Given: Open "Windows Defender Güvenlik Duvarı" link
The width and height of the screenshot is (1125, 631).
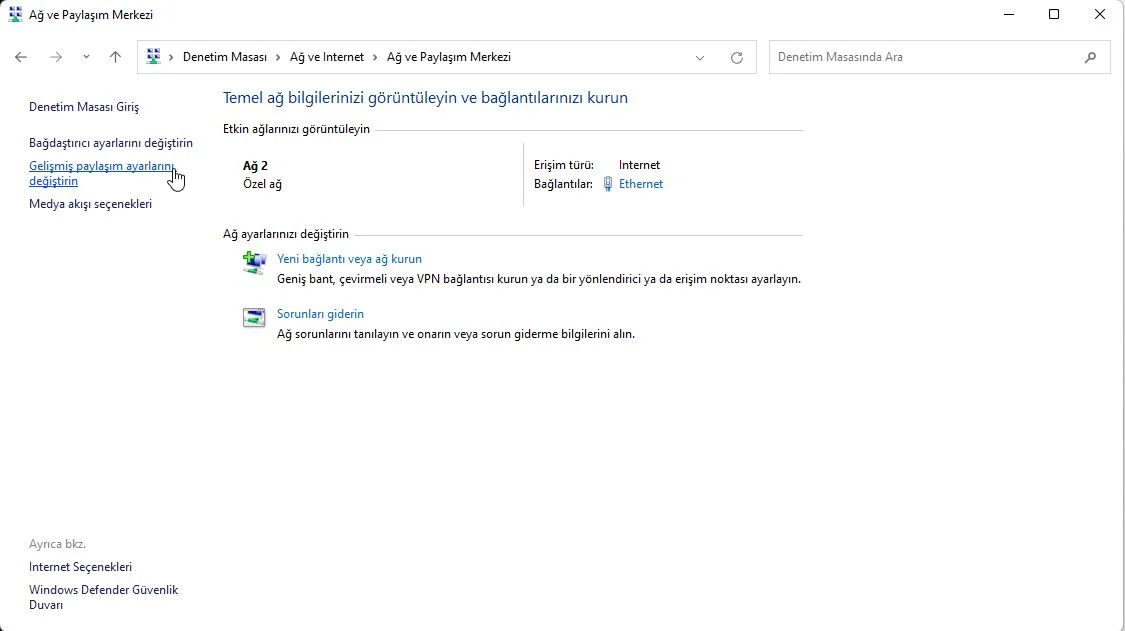Looking at the screenshot, I should (103, 597).
